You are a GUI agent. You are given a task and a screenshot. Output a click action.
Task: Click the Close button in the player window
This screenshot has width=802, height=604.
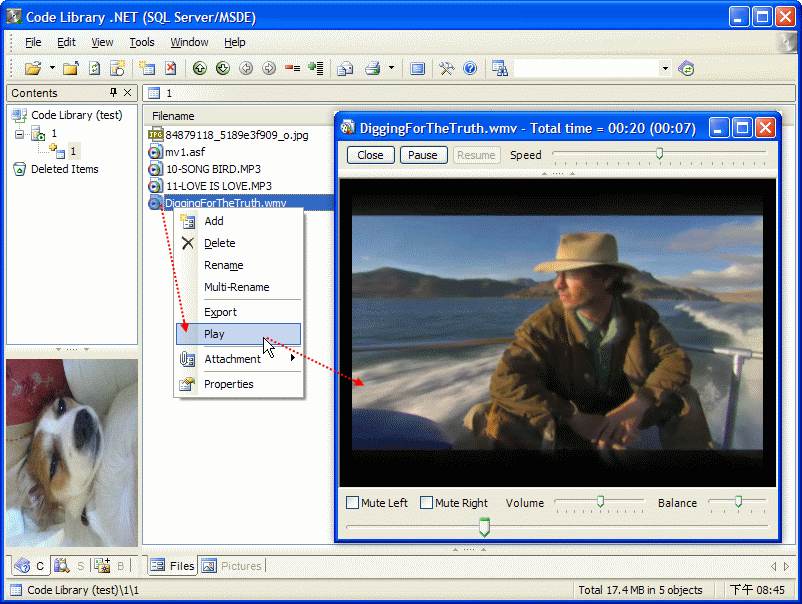tap(370, 155)
